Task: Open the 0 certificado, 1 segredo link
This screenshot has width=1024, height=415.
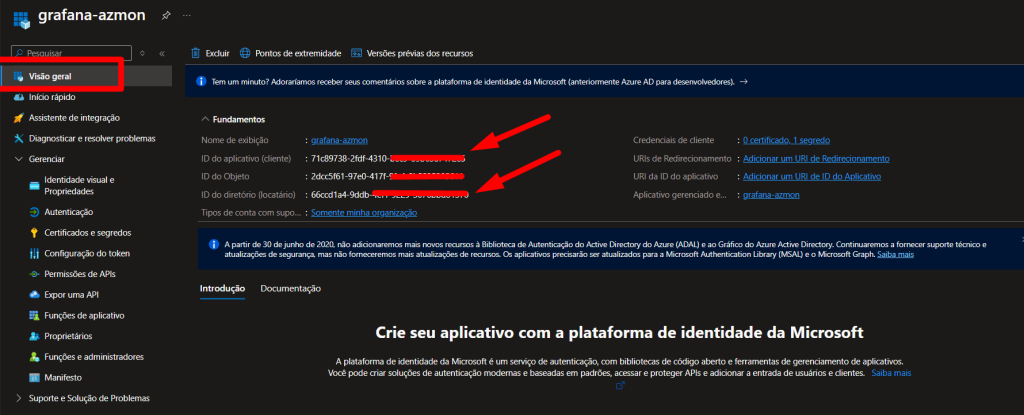Action: [786, 140]
